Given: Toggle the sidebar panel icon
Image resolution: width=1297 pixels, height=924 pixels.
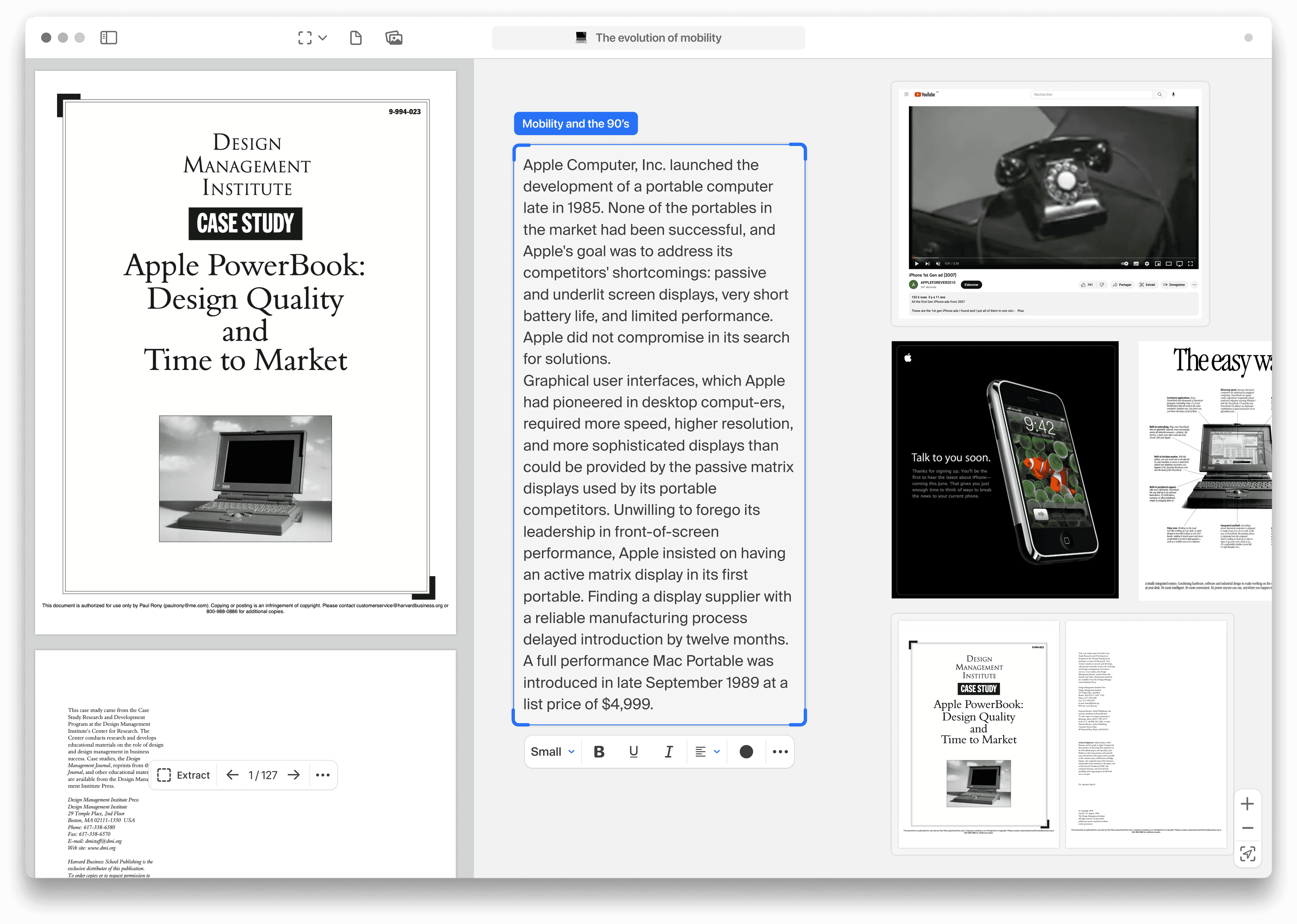Looking at the screenshot, I should (x=108, y=38).
